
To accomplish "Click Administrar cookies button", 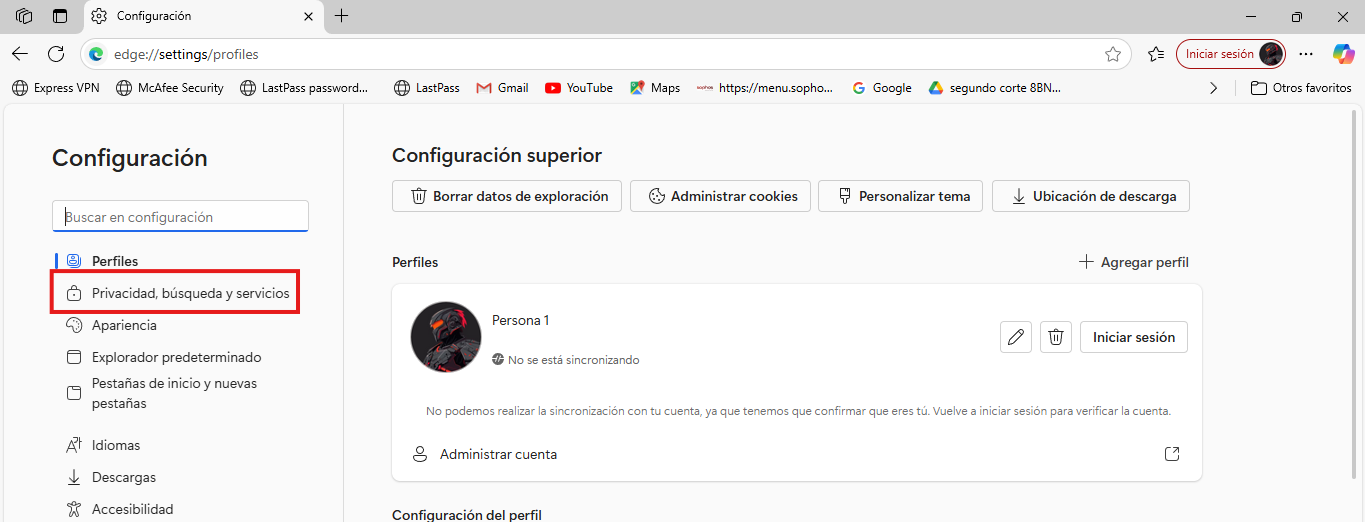I will (x=720, y=196).
